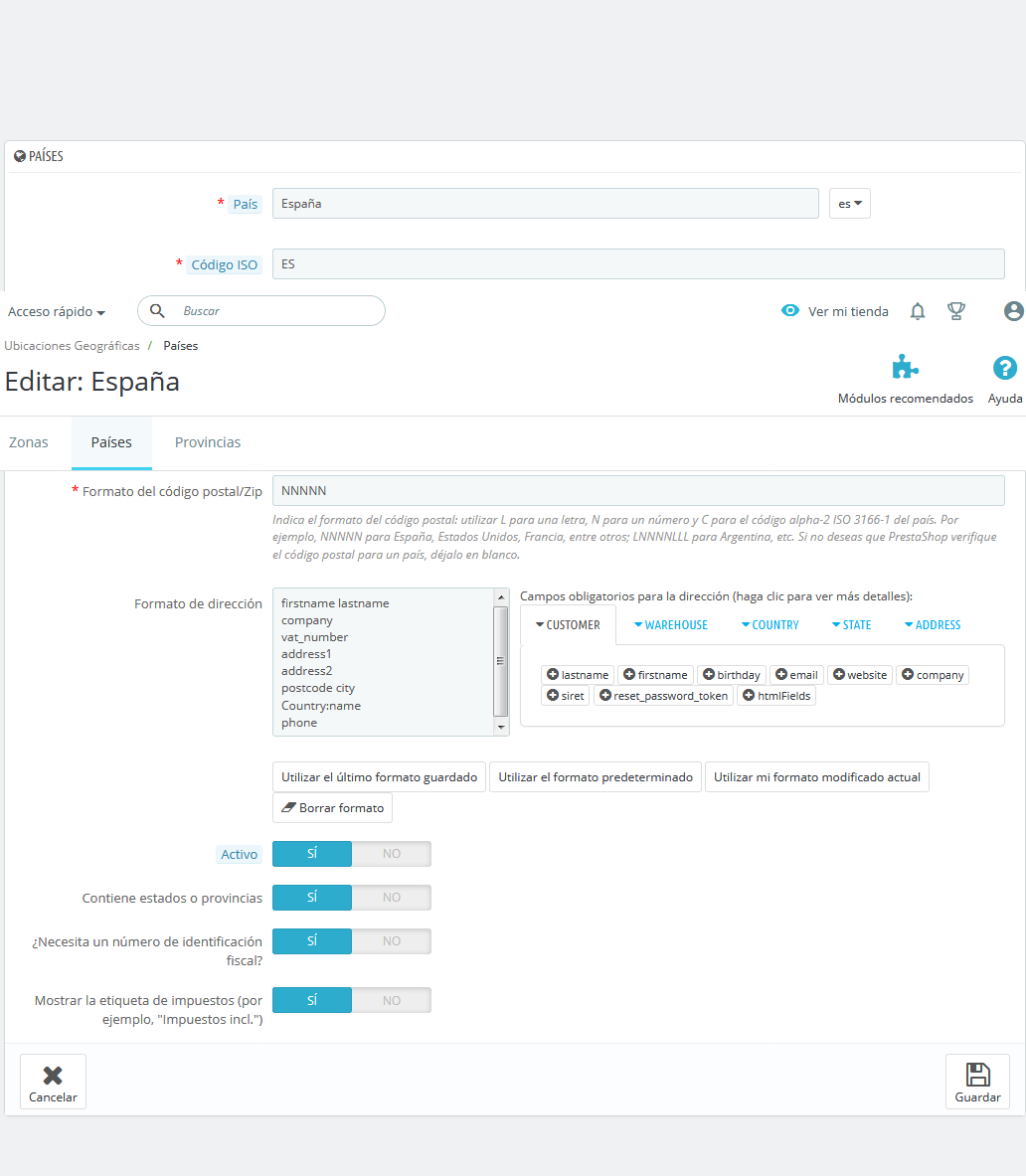Viewport: 1026px width, 1176px height.
Task: Select the Países tab
Action: [x=111, y=442]
